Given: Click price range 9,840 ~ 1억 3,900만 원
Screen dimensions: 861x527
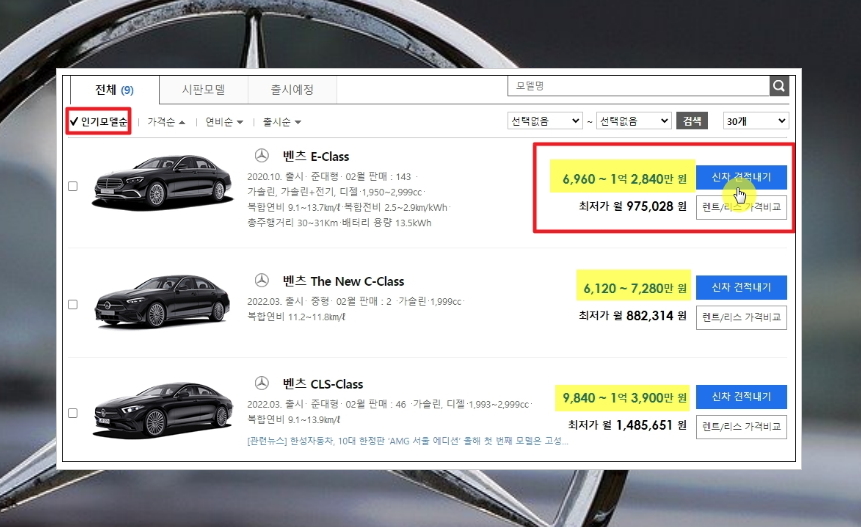Looking at the screenshot, I should [624, 397].
